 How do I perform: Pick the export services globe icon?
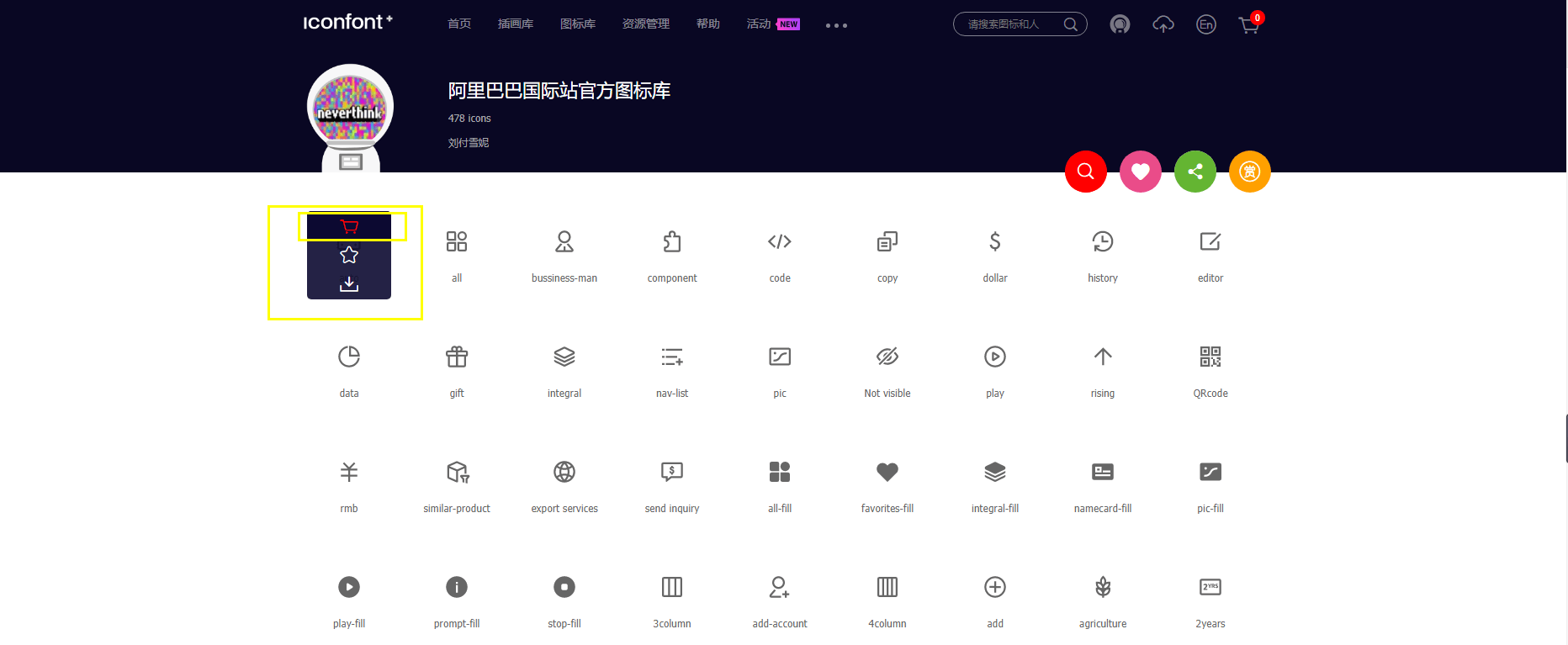point(564,472)
